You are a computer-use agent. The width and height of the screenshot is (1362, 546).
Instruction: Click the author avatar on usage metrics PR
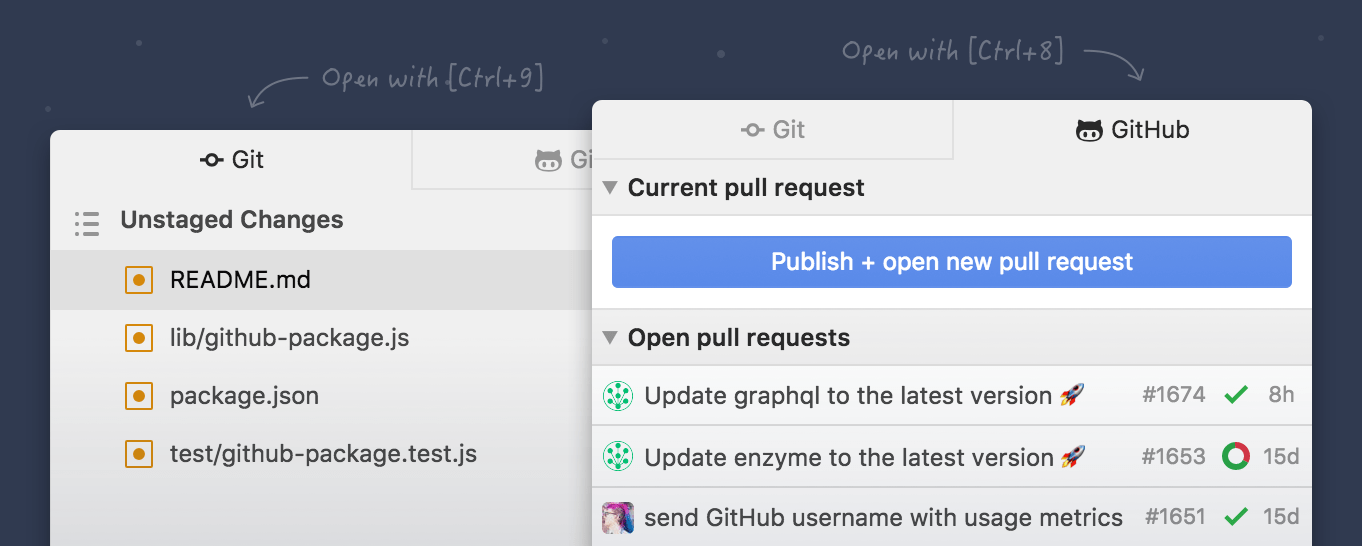coord(618,517)
